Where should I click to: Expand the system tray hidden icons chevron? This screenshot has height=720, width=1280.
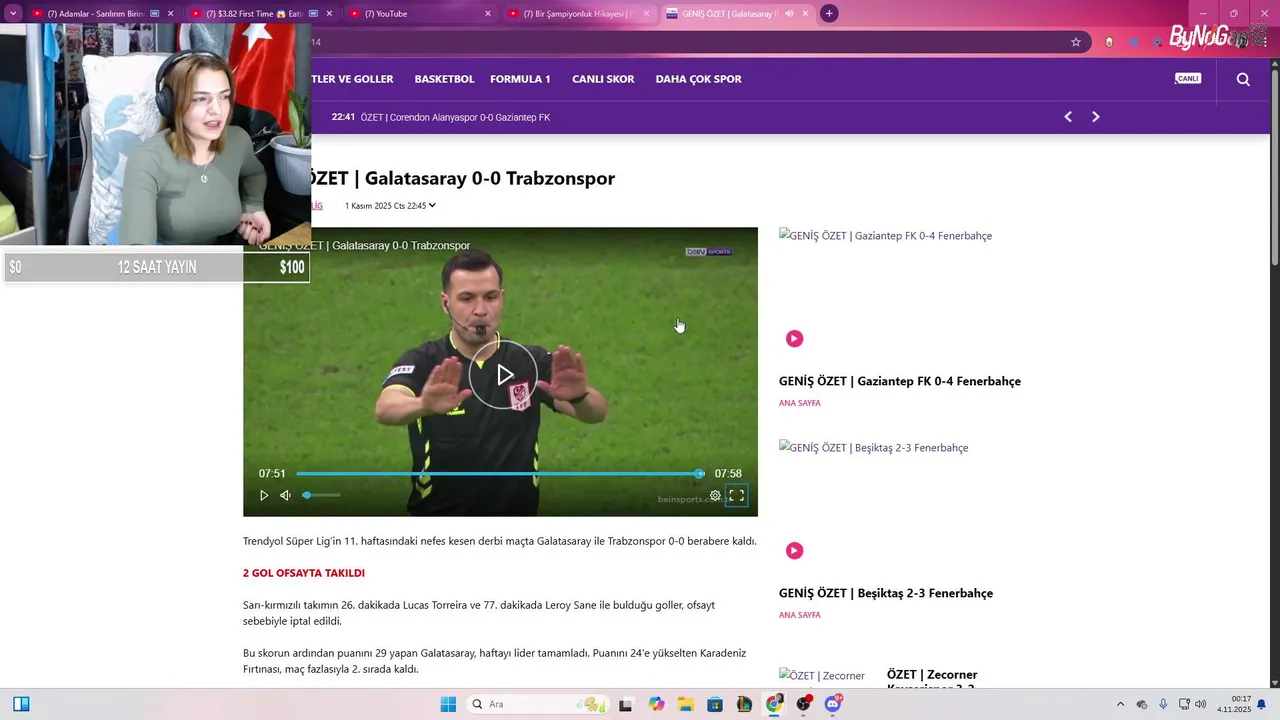[x=1120, y=704]
